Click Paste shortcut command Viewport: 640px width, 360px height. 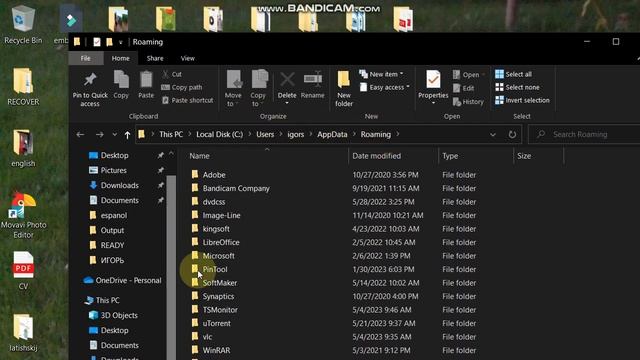coord(188,100)
